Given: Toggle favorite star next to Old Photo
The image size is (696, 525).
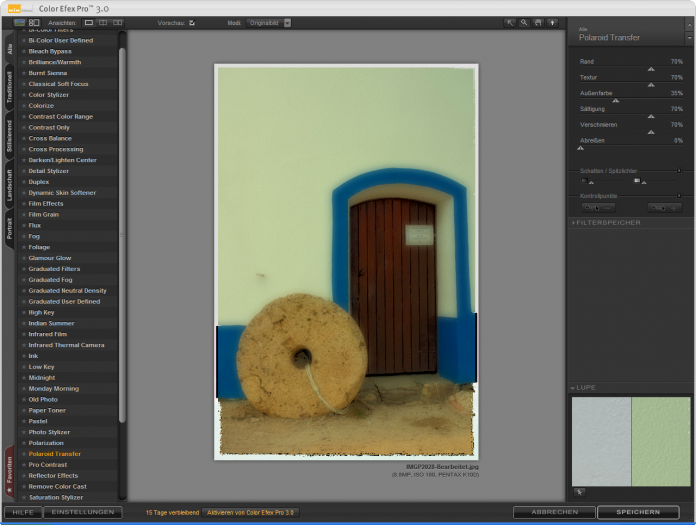Looking at the screenshot, I should (24, 400).
